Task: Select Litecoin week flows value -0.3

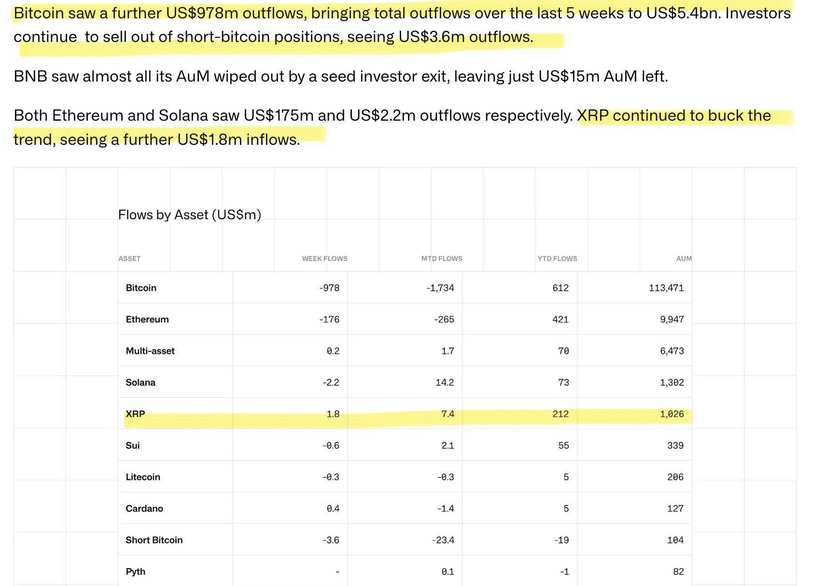Action: point(331,477)
